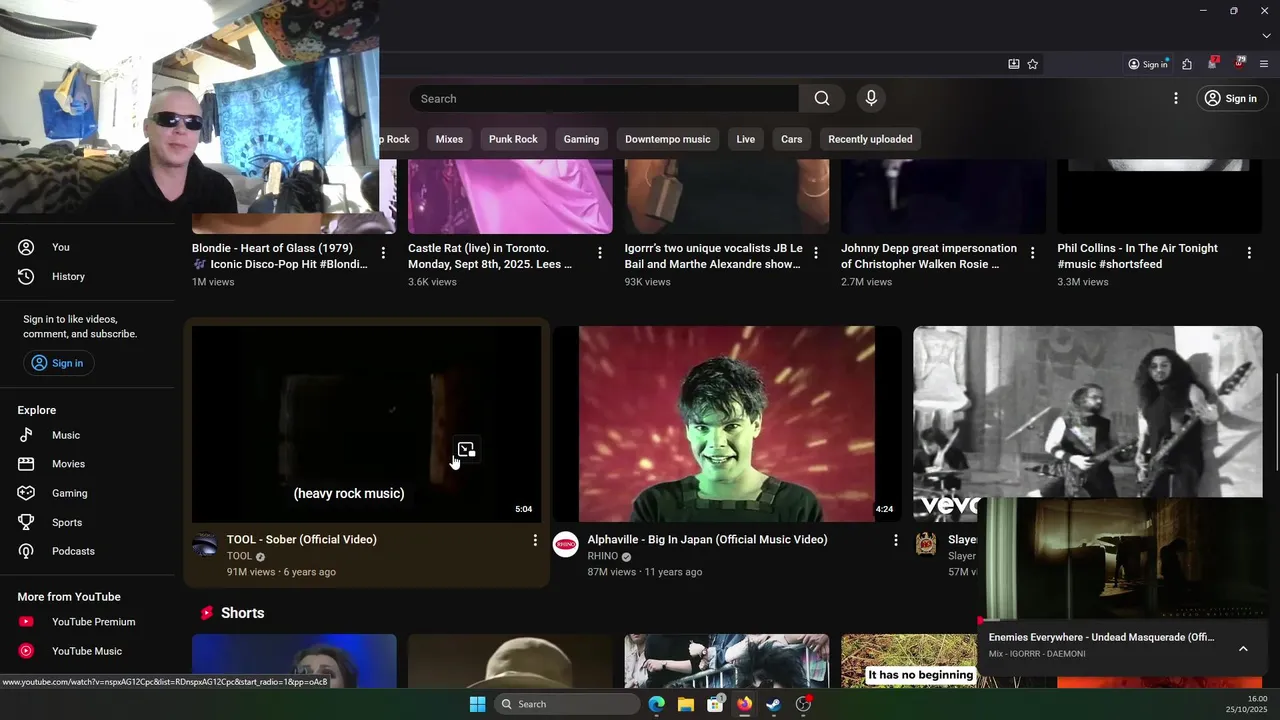The width and height of the screenshot is (1280, 720).
Task: Click the install-app icon in address bar
Action: point(1014,64)
